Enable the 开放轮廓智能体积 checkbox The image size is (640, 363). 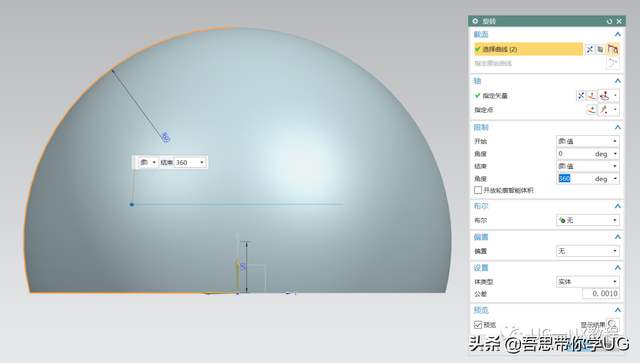tap(478, 190)
